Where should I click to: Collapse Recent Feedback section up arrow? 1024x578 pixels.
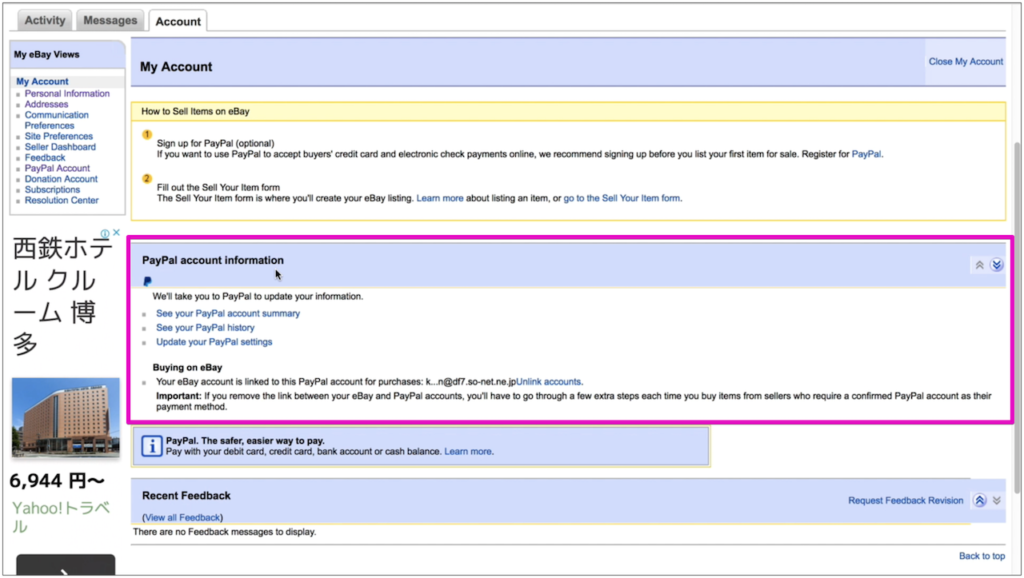click(979, 500)
